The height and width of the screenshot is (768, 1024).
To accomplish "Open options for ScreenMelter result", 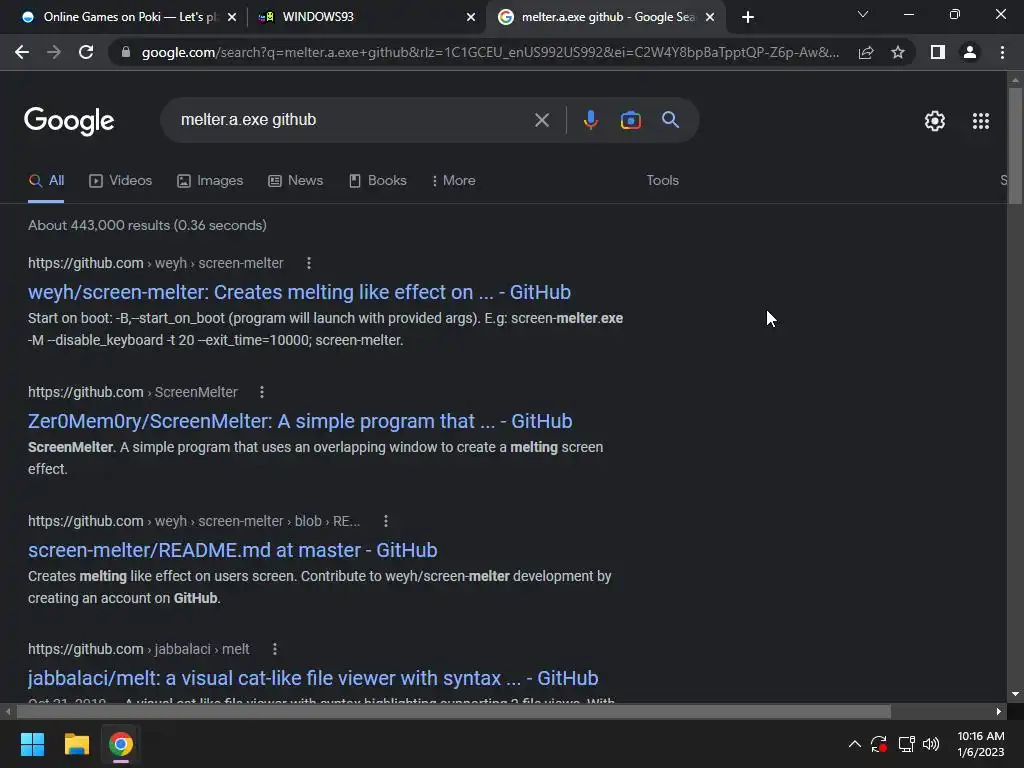I will [x=262, y=392].
